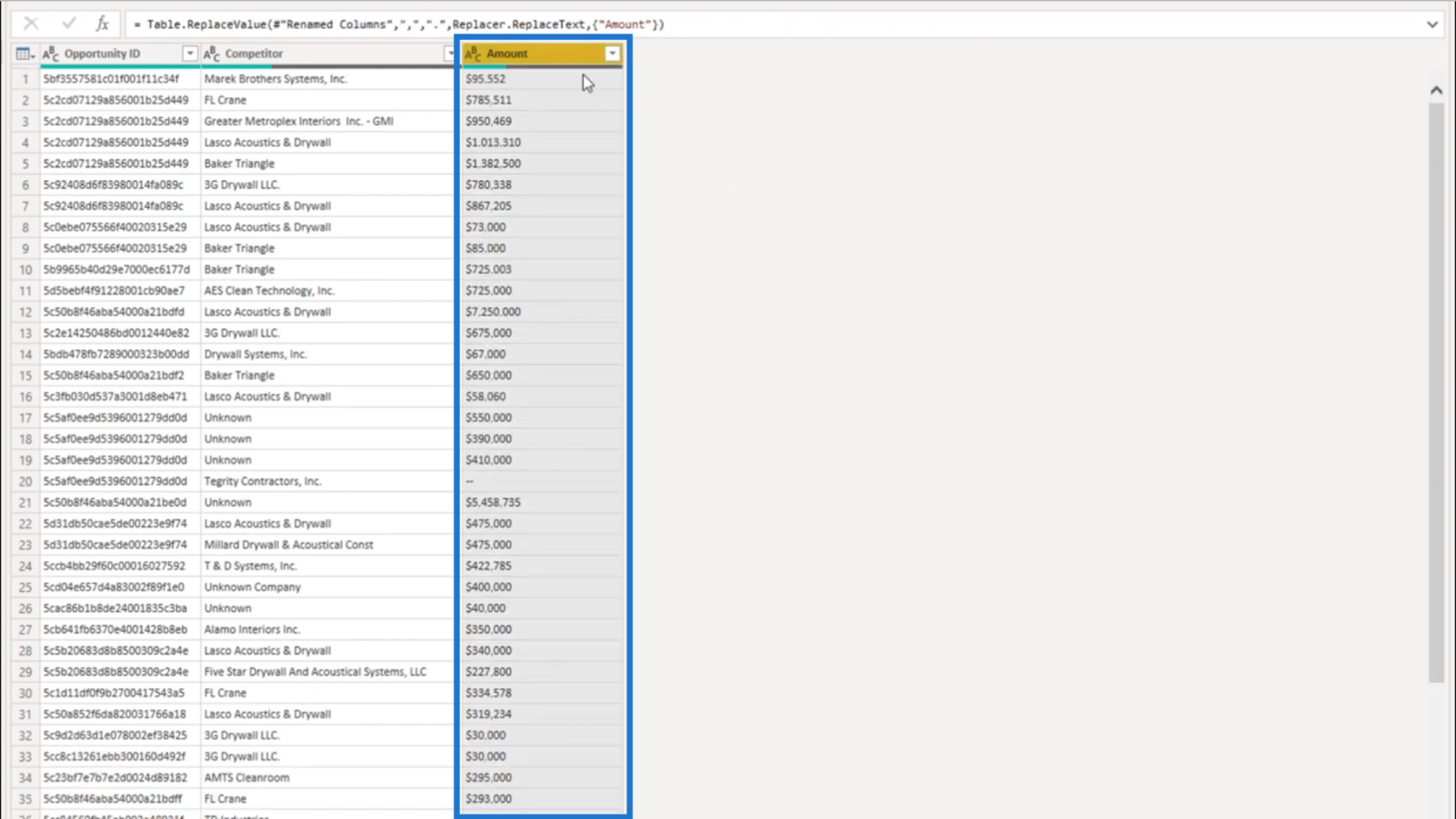1456x819 pixels.
Task: Click cell Tegrity Contractors, Inc.
Action: pos(263,481)
